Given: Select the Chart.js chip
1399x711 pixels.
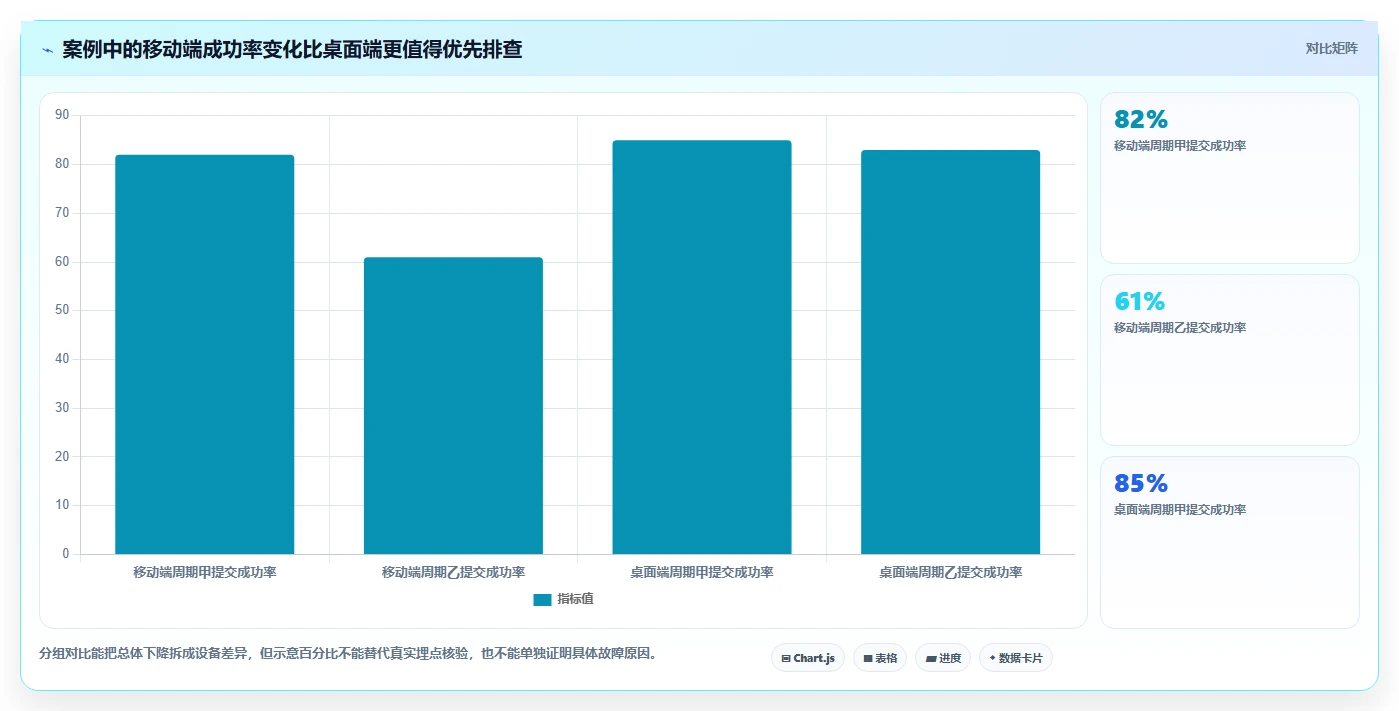Looking at the screenshot, I should 808,658.
